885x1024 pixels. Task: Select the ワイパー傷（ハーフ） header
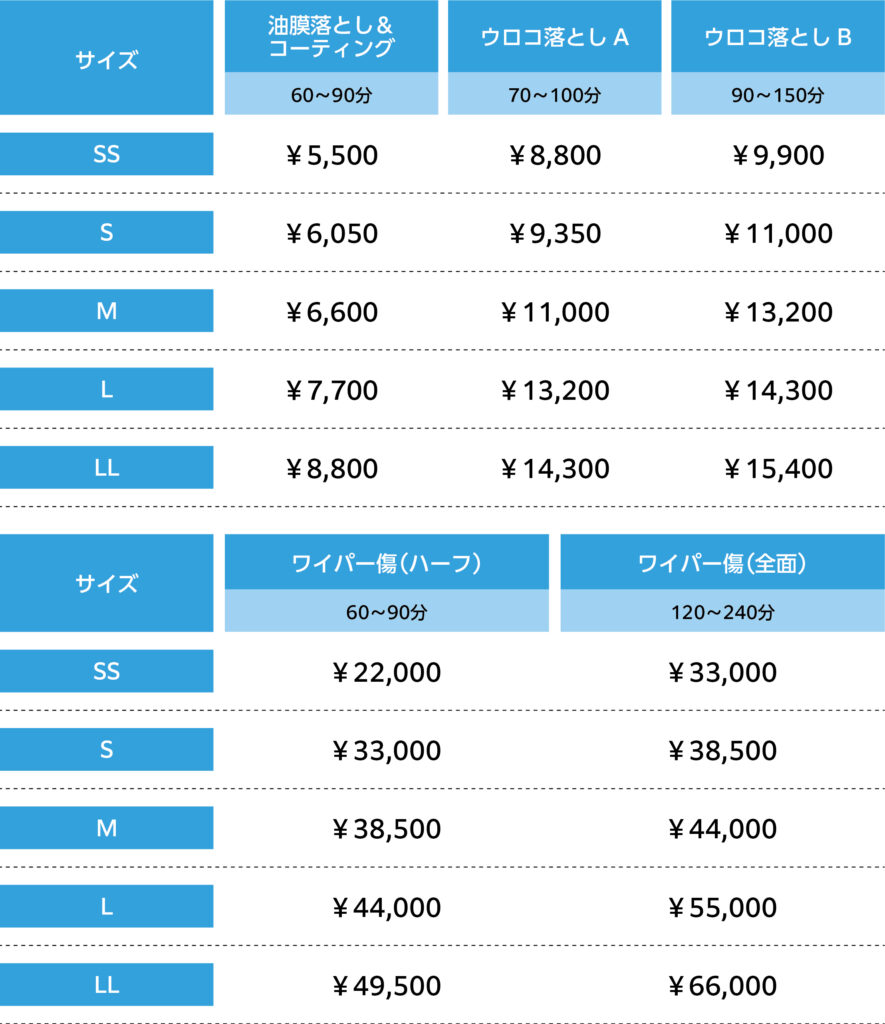(x=386, y=563)
